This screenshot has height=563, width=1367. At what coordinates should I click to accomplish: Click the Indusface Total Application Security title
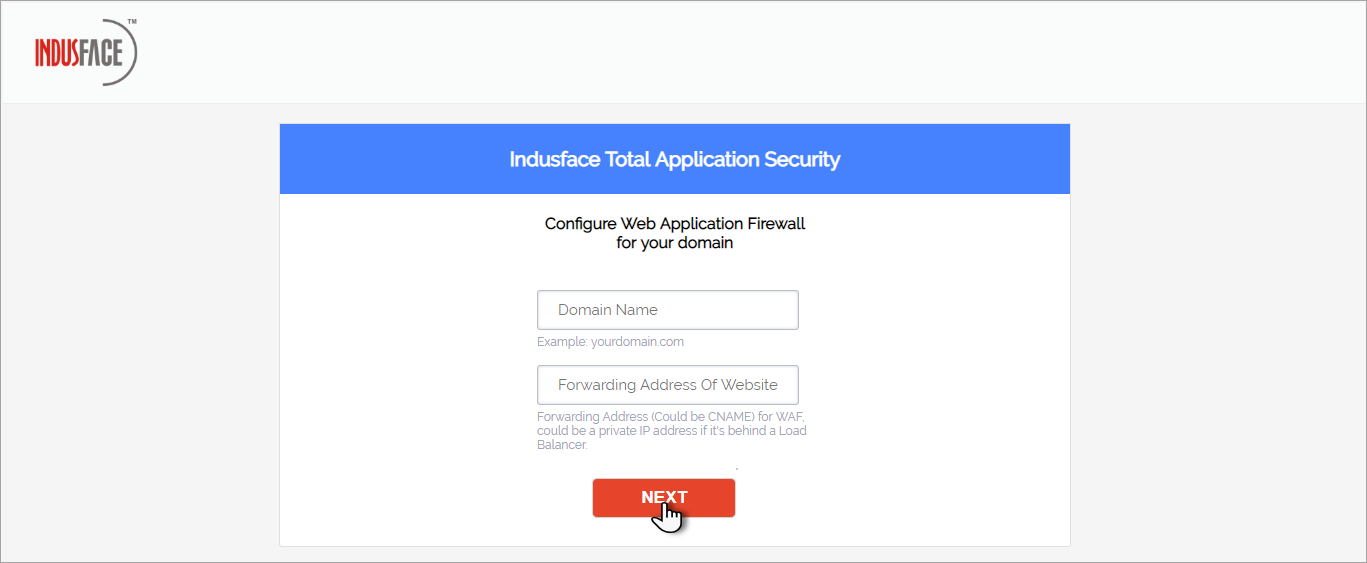point(675,159)
